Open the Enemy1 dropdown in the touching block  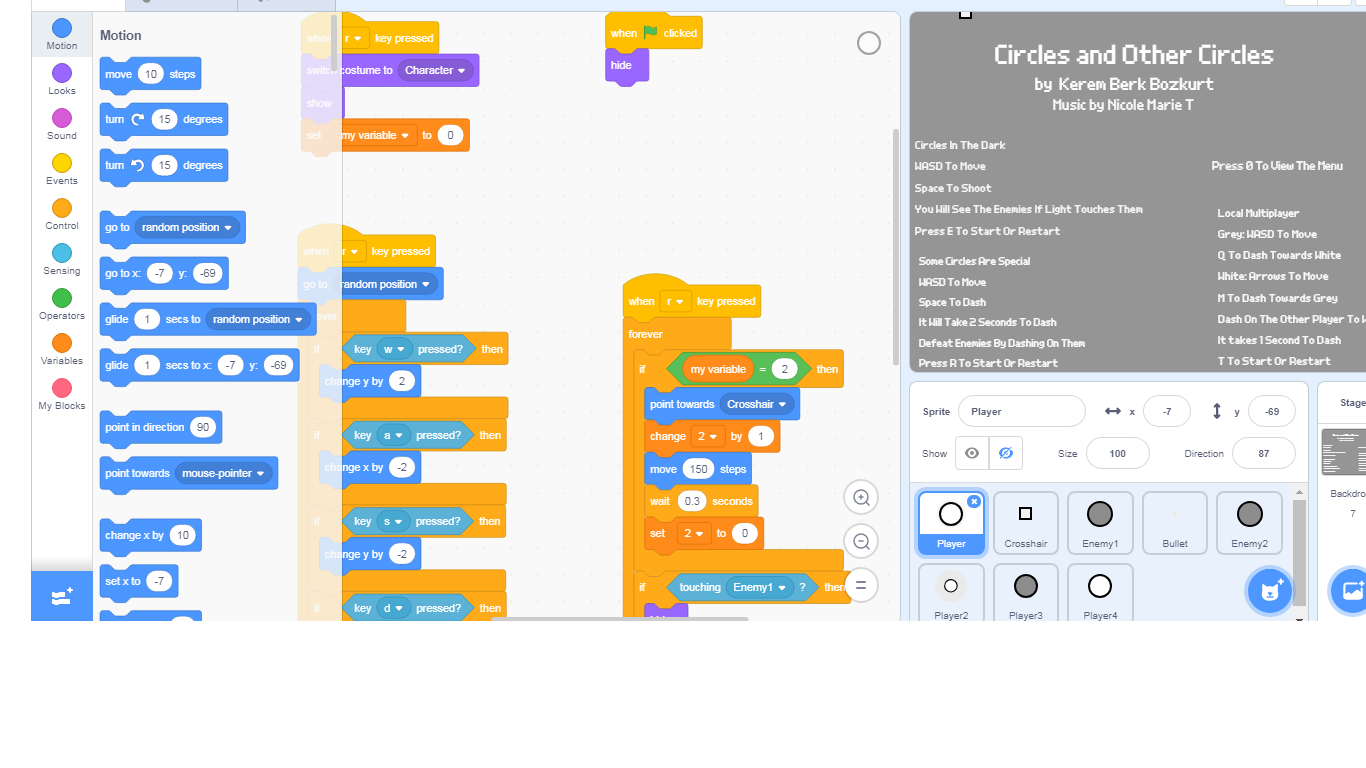(x=759, y=587)
